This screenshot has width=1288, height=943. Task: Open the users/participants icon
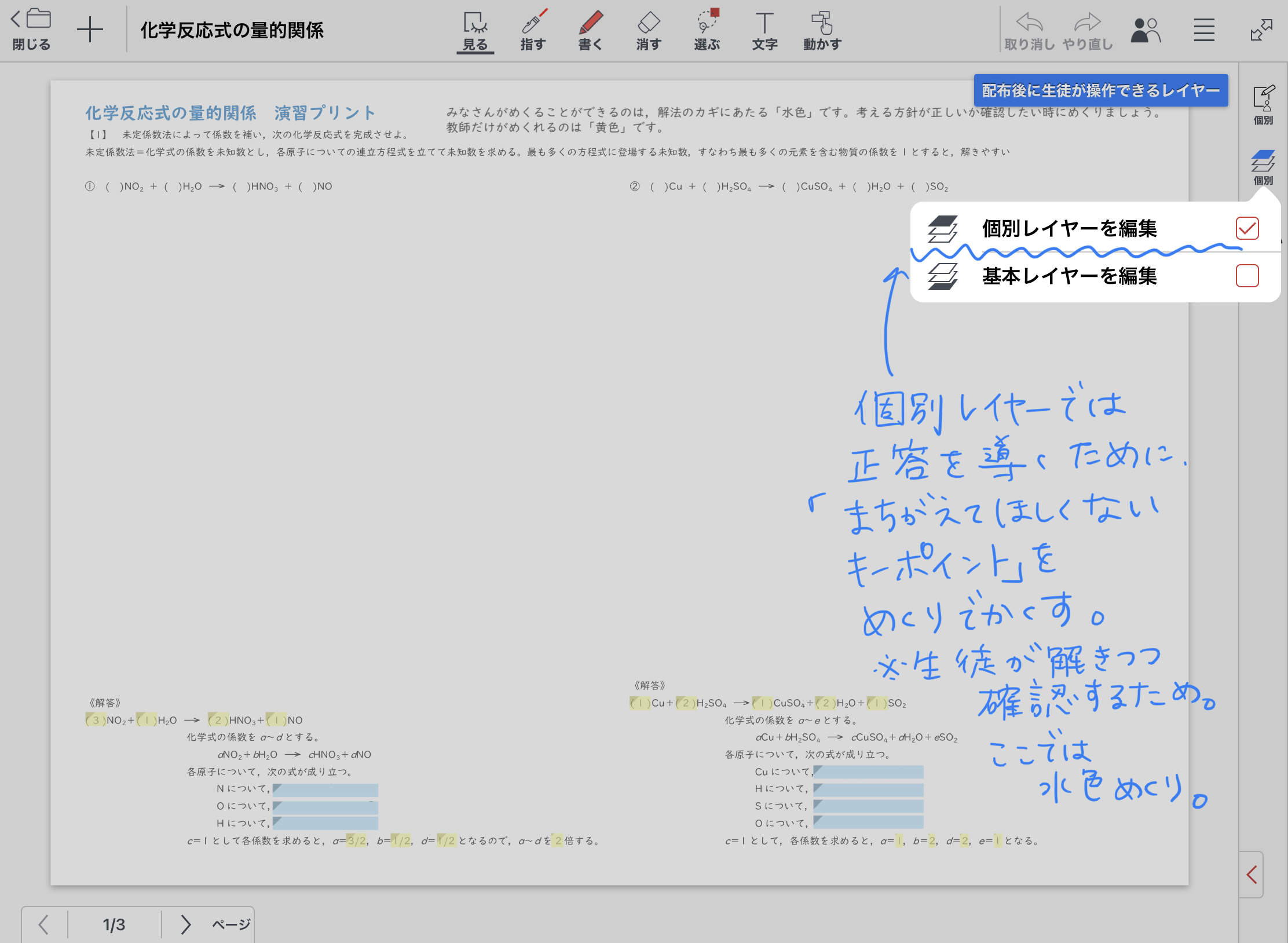pyautogui.click(x=1145, y=30)
